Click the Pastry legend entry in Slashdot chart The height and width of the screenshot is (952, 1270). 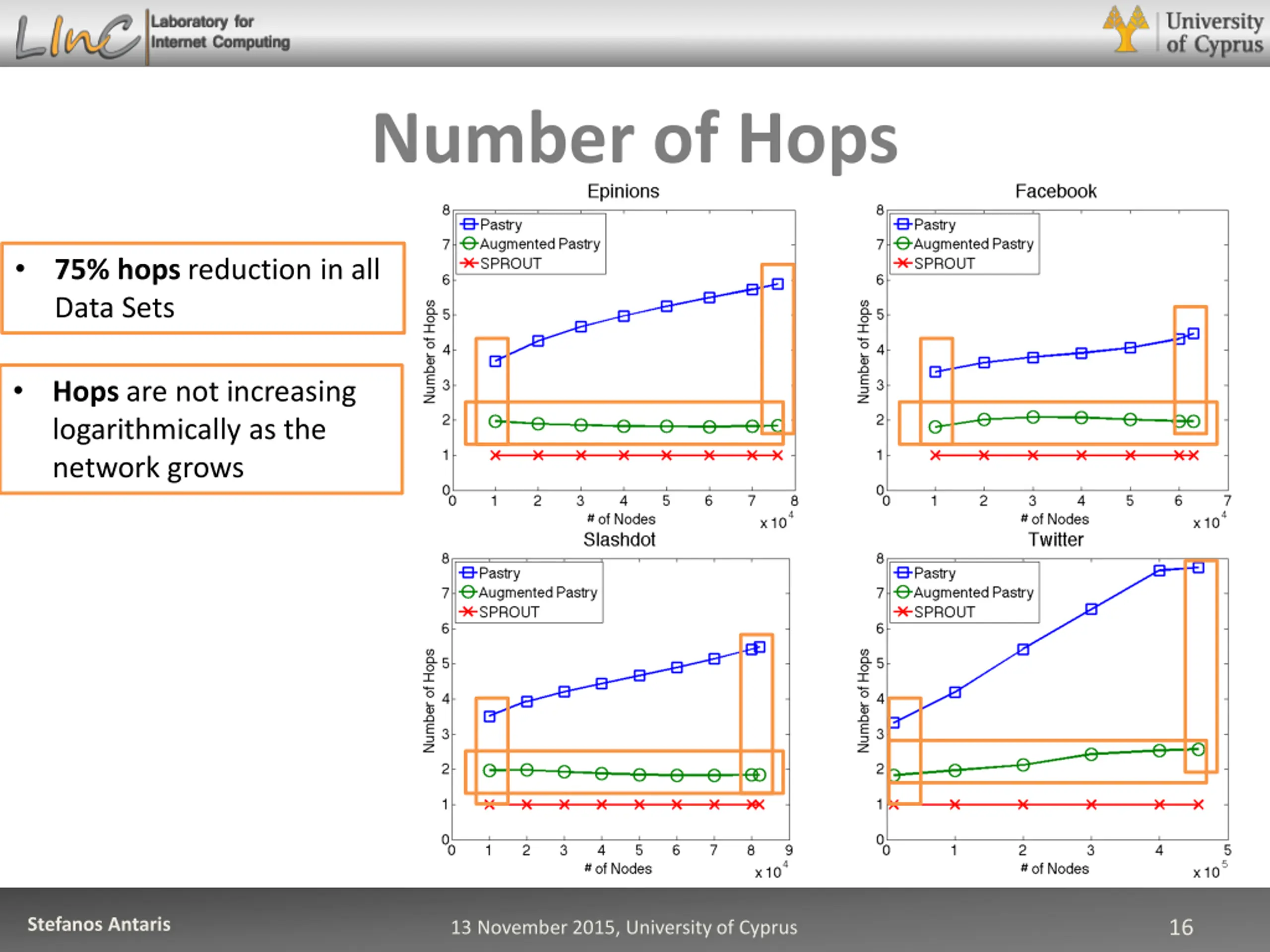490,573
